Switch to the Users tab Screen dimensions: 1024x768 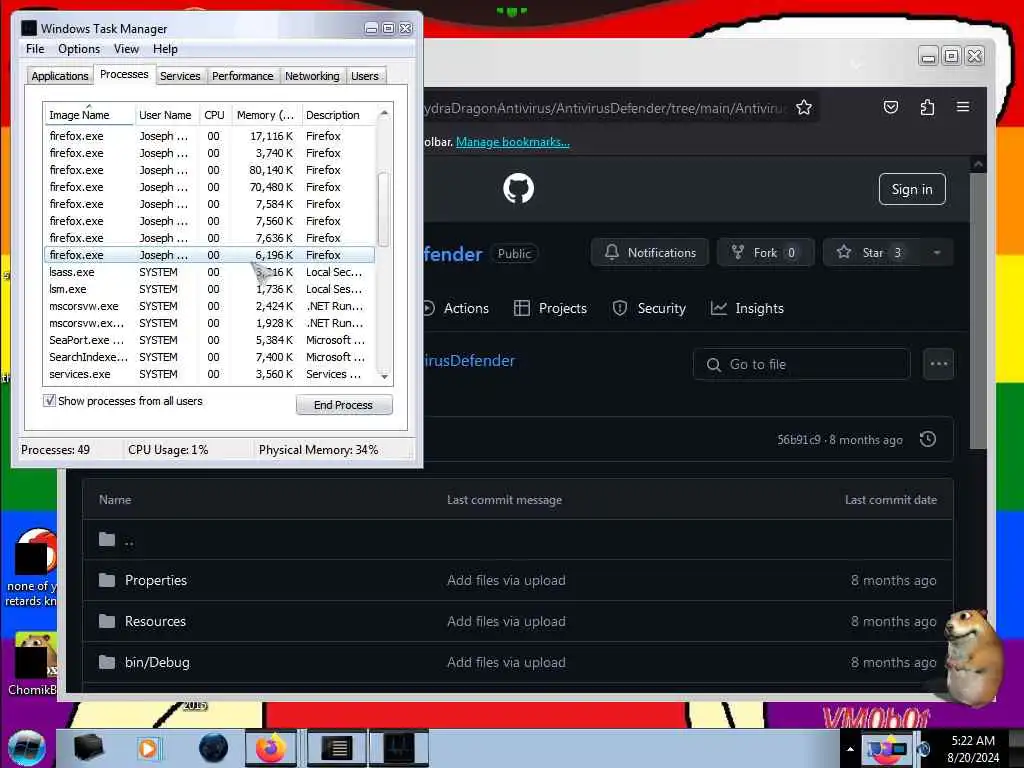pos(364,76)
